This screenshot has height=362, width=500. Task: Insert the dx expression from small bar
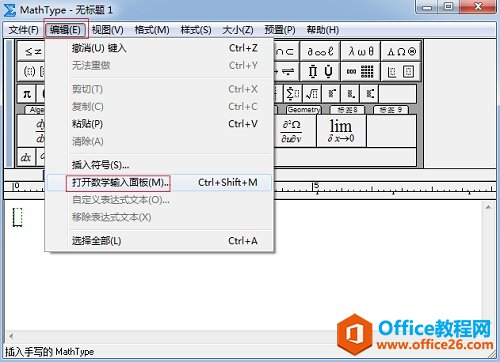tap(26, 157)
